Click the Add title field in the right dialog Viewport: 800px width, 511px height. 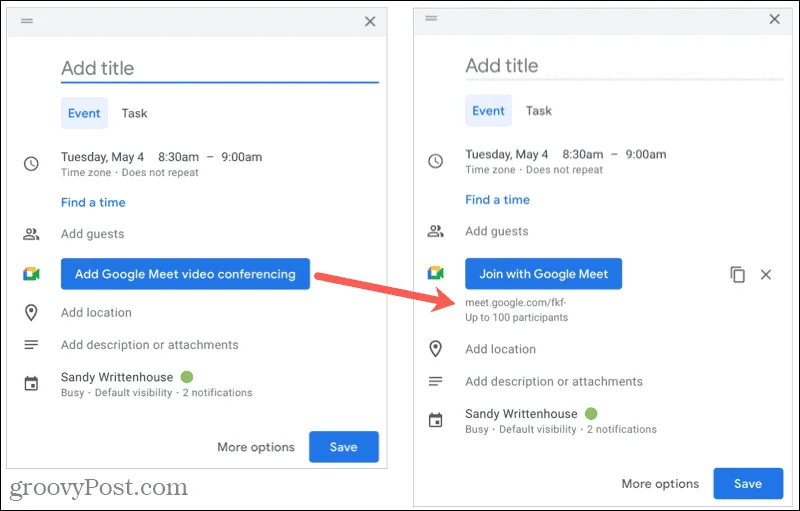[x=624, y=66]
